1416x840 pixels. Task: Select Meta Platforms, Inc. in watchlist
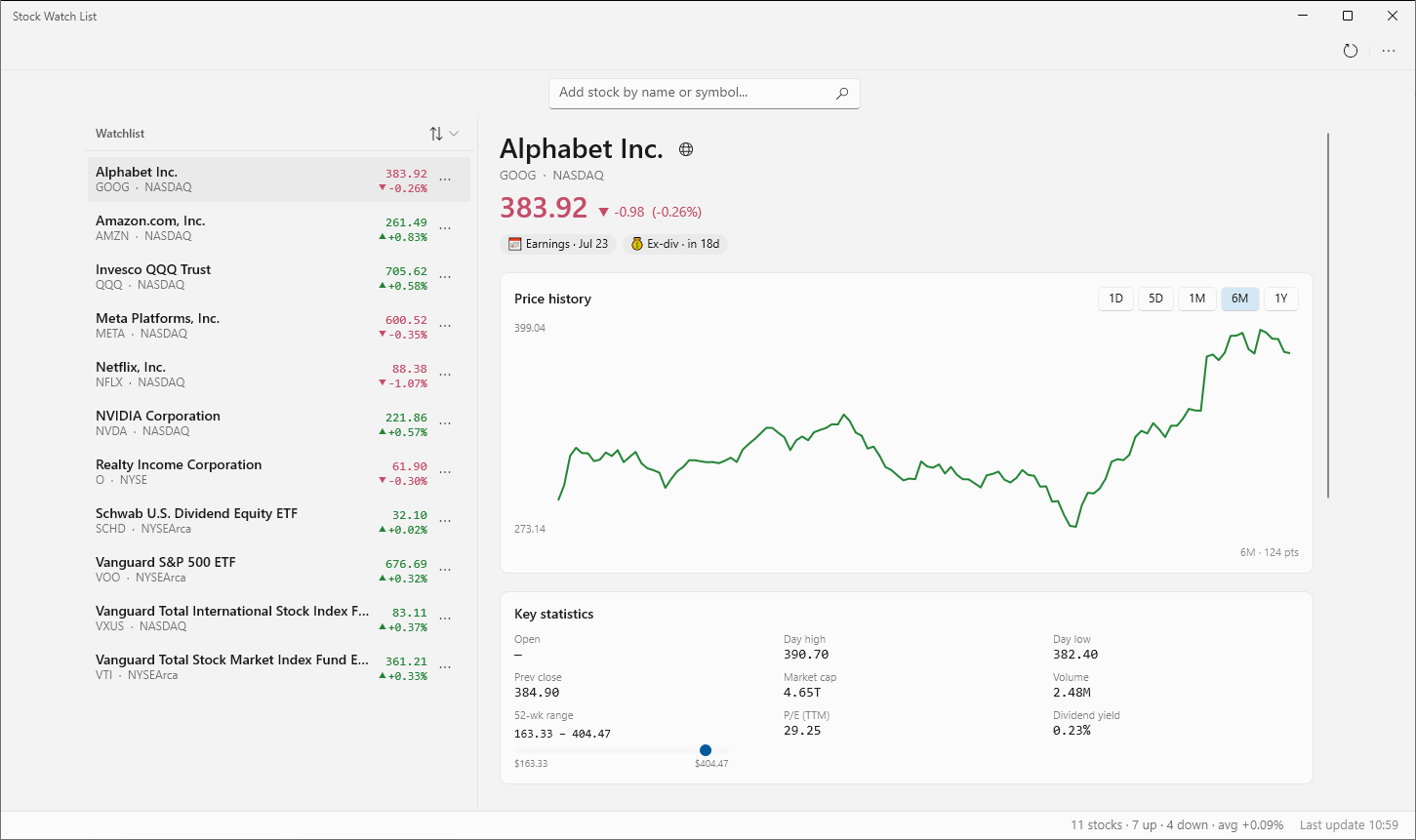(279, 326)
